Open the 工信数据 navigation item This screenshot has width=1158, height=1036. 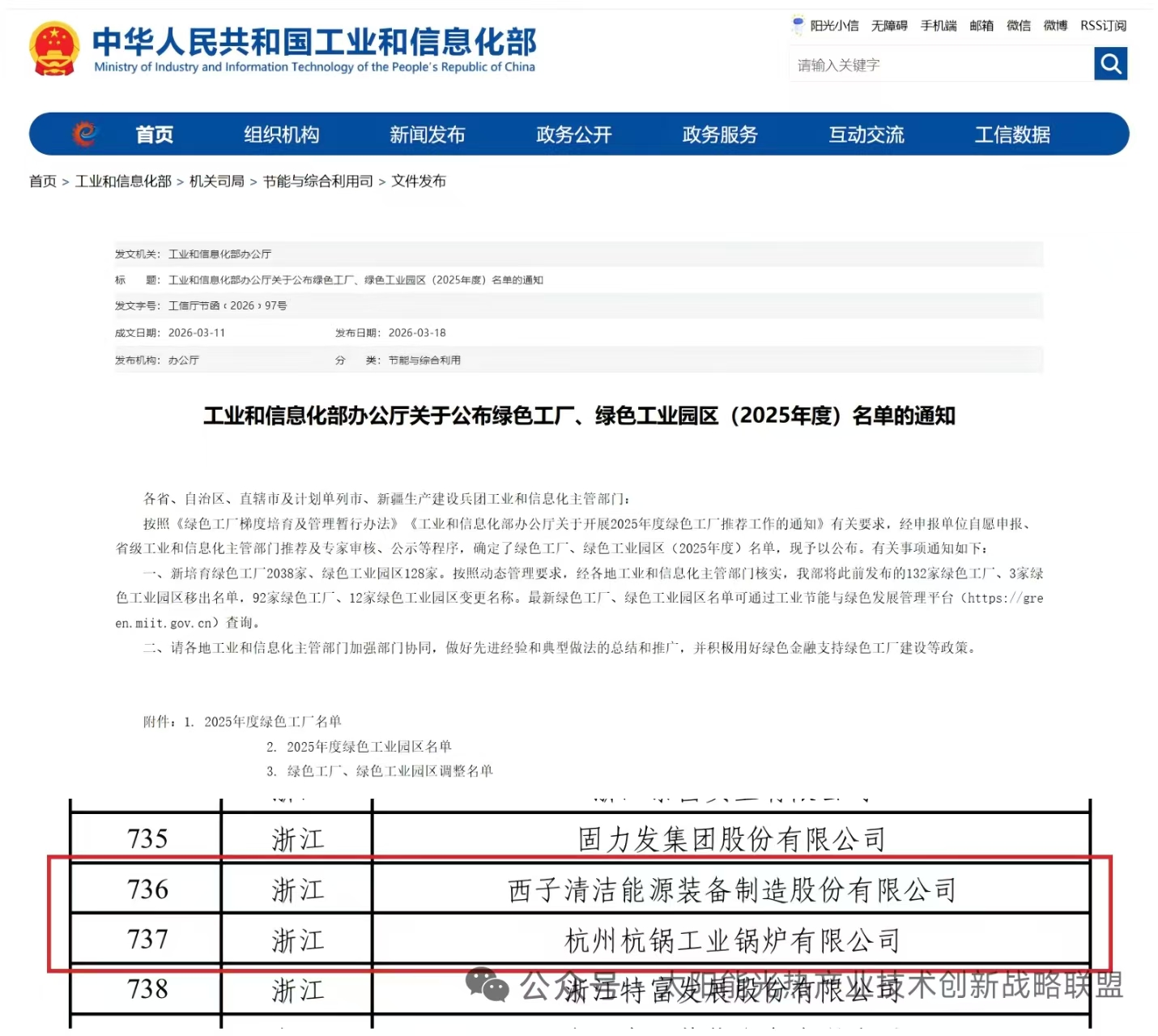tap(1011, 134)
